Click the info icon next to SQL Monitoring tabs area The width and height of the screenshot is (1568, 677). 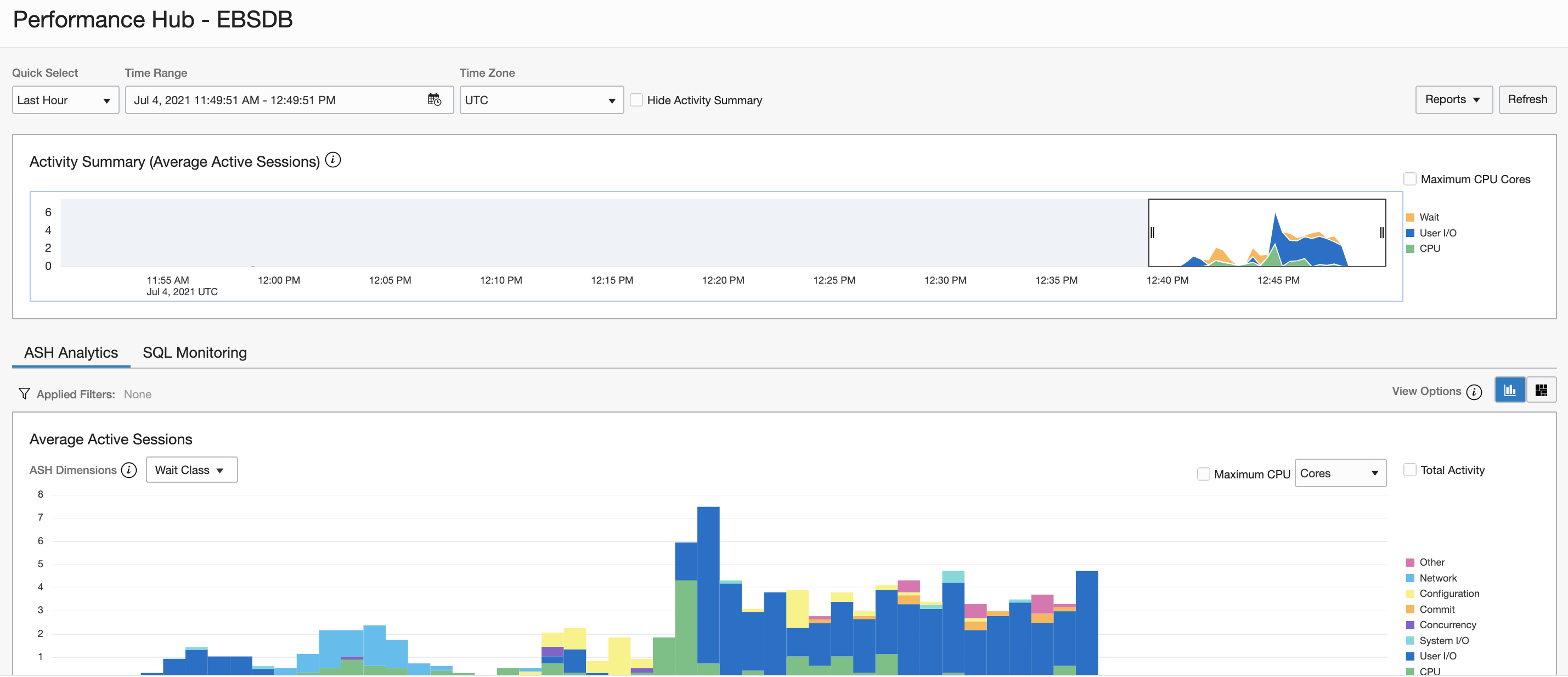[1474, 393]
